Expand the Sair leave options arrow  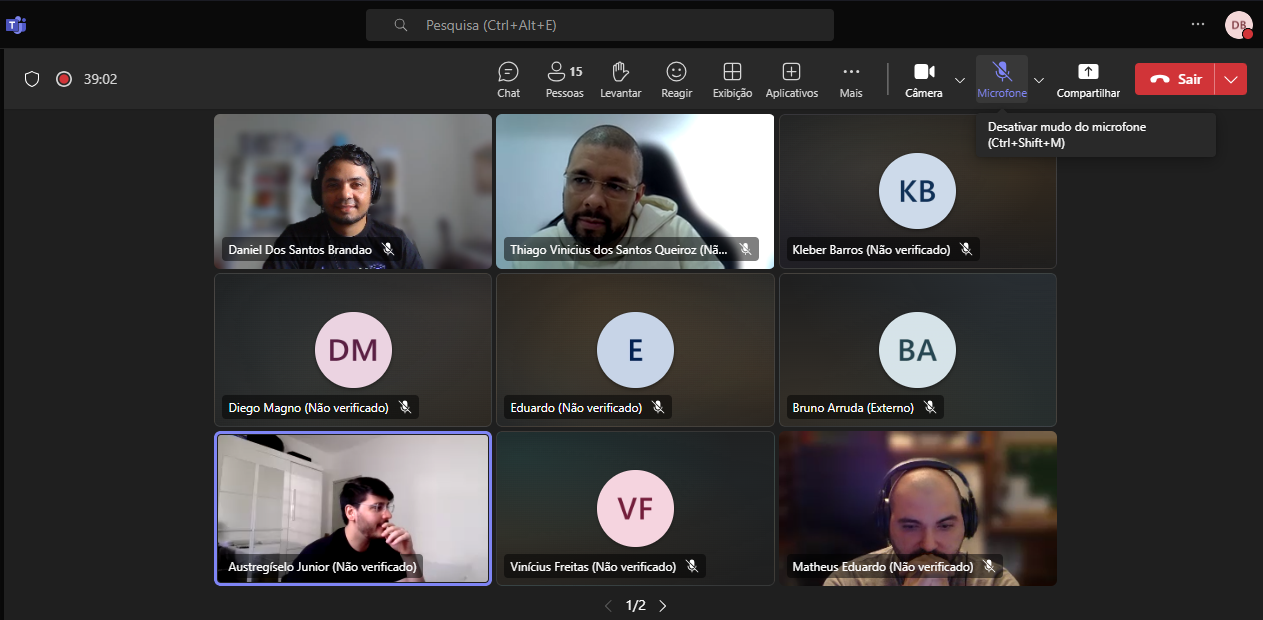[x=1231, y=79]
